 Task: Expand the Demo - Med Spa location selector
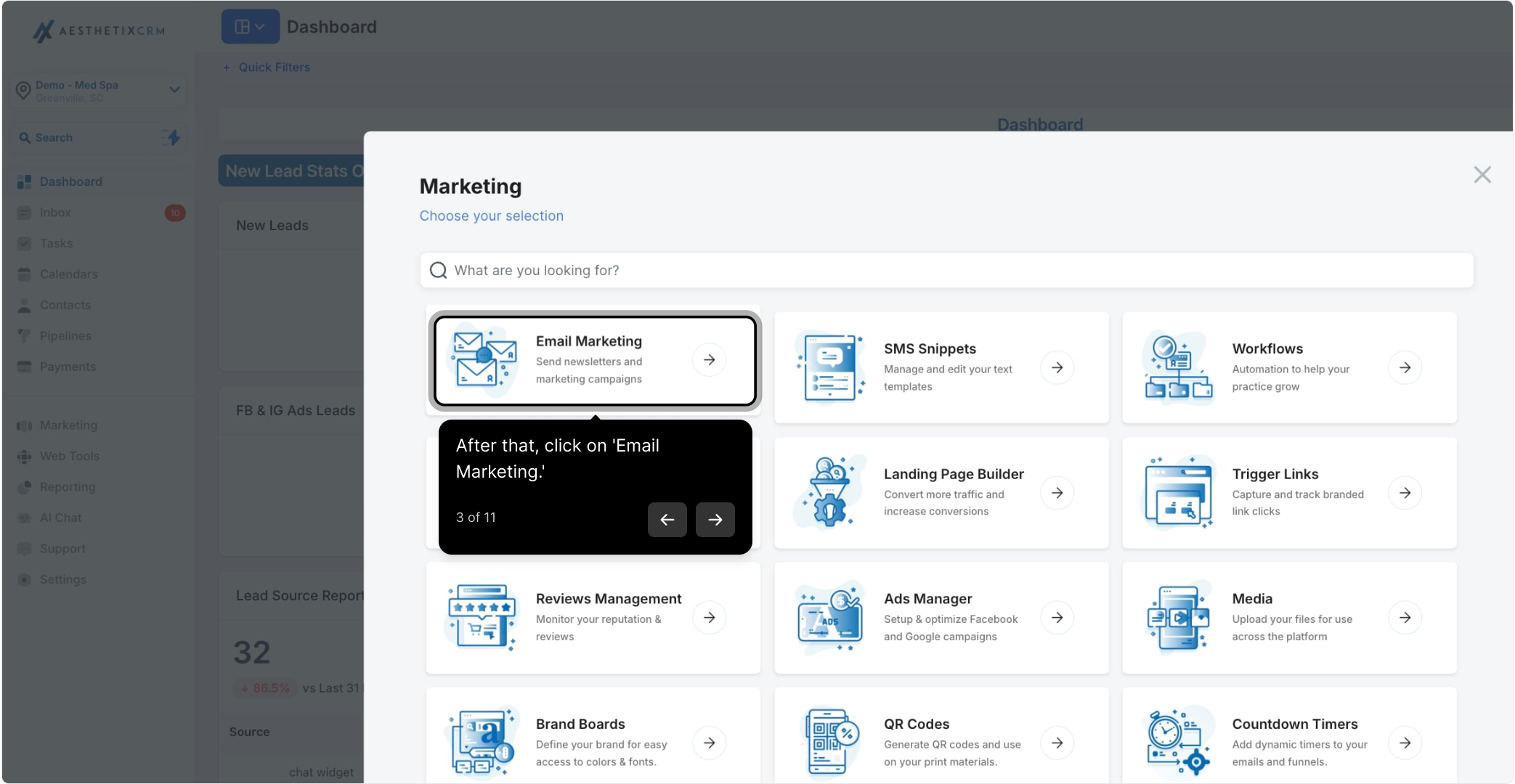click(x=99, y=91)
